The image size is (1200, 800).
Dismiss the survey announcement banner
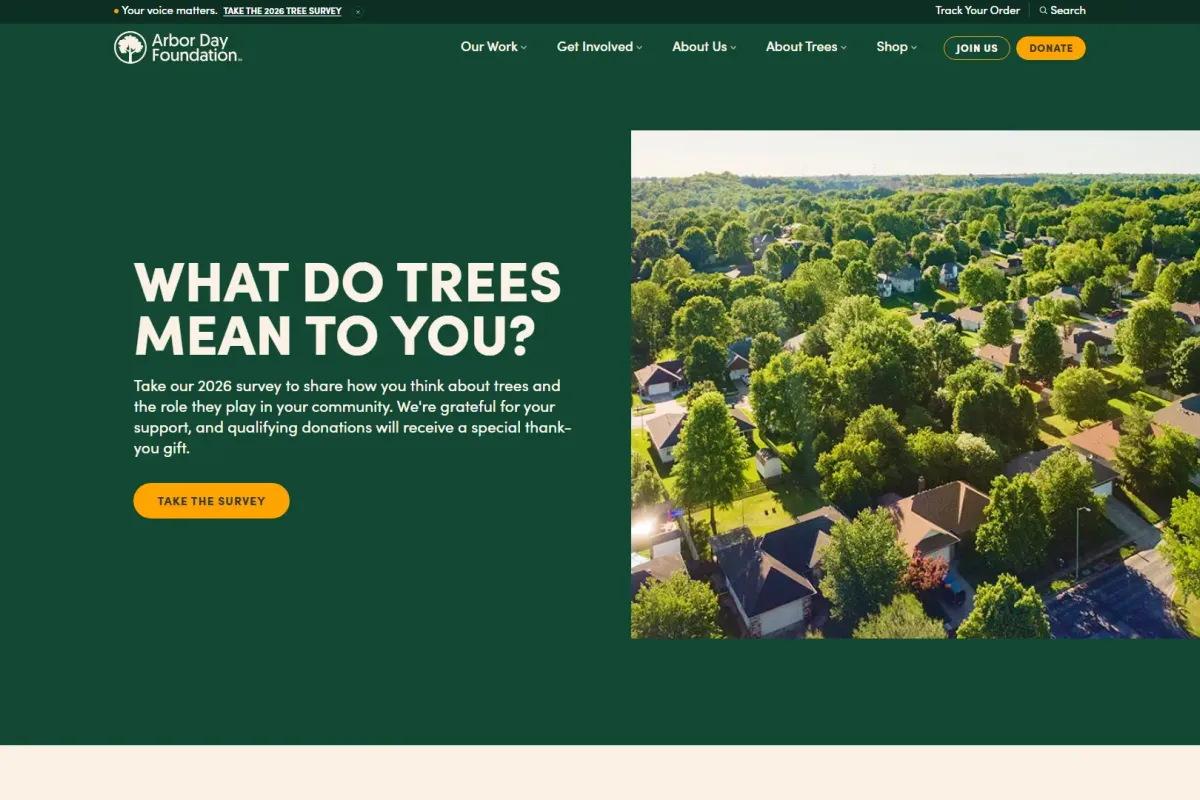pyautogui.click(x=358, y=12)
